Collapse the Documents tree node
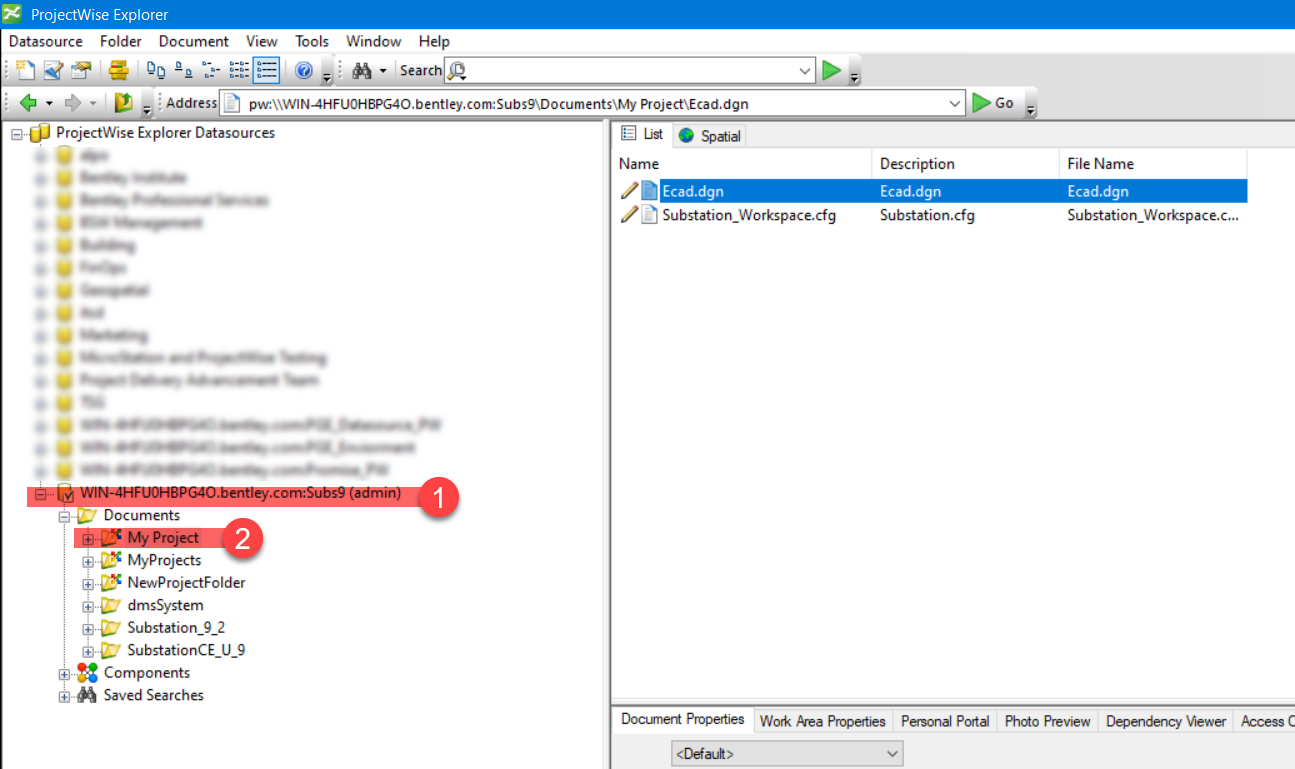The width and height of the screenshot is (1295, 769). (x=64, y=516)
